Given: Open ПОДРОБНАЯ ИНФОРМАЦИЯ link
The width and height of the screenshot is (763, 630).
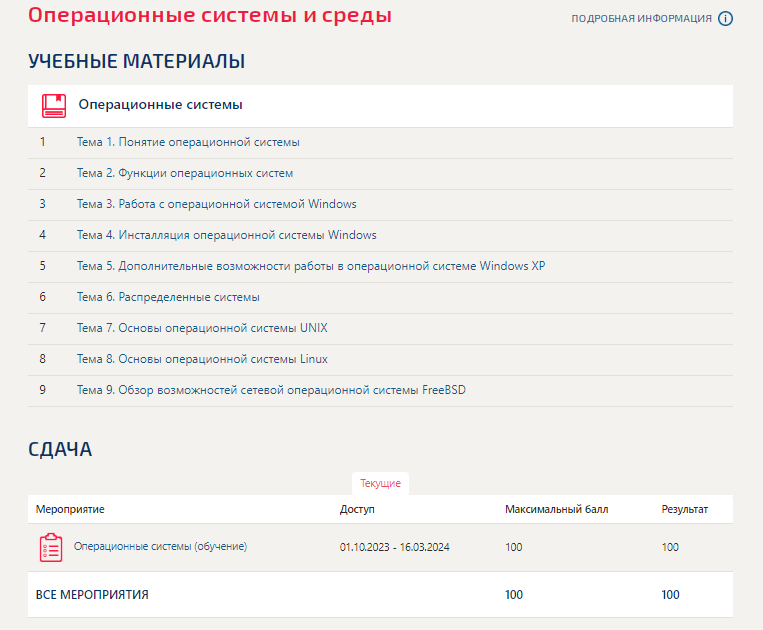Looking at the screenshot, I should pyautogui.click(x=641, y=18).
